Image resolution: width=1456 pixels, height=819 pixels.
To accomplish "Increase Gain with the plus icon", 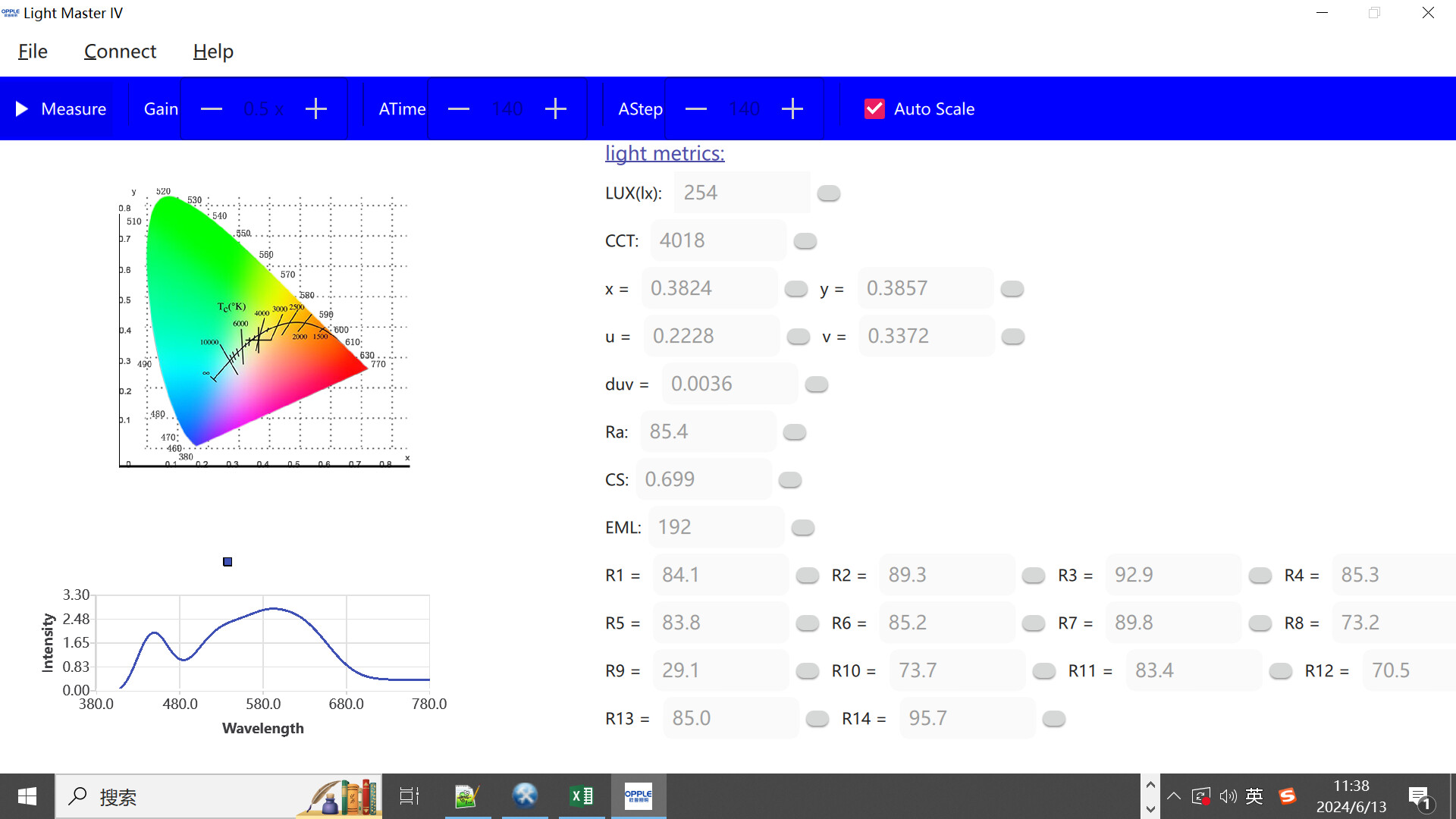I will point(316,109).
